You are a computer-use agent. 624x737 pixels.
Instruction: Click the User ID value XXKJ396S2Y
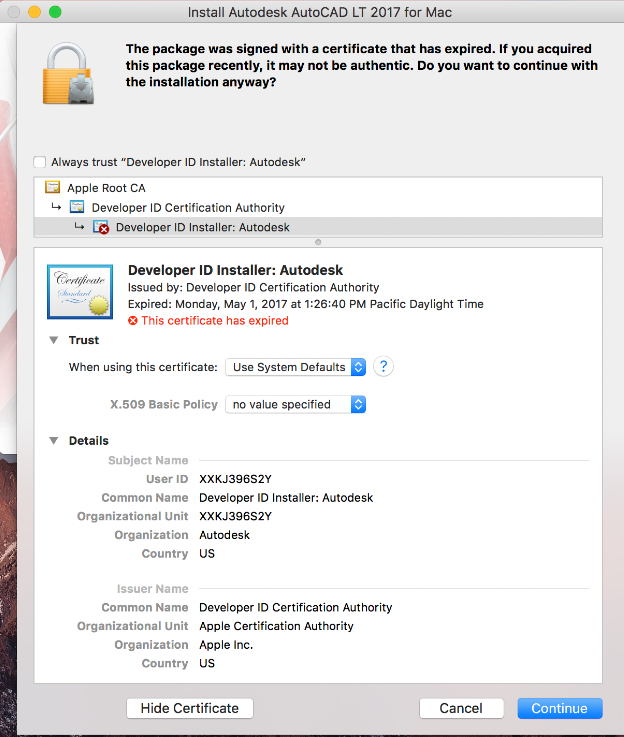[x=235, y=479]
